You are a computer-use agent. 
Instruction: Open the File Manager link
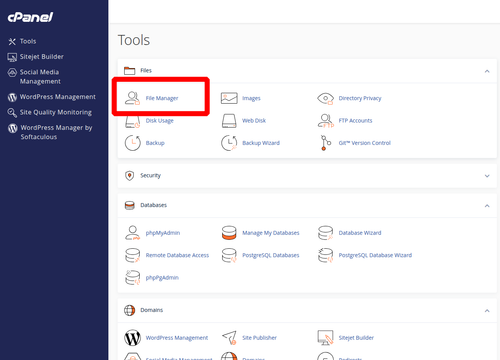coord(162,98)
